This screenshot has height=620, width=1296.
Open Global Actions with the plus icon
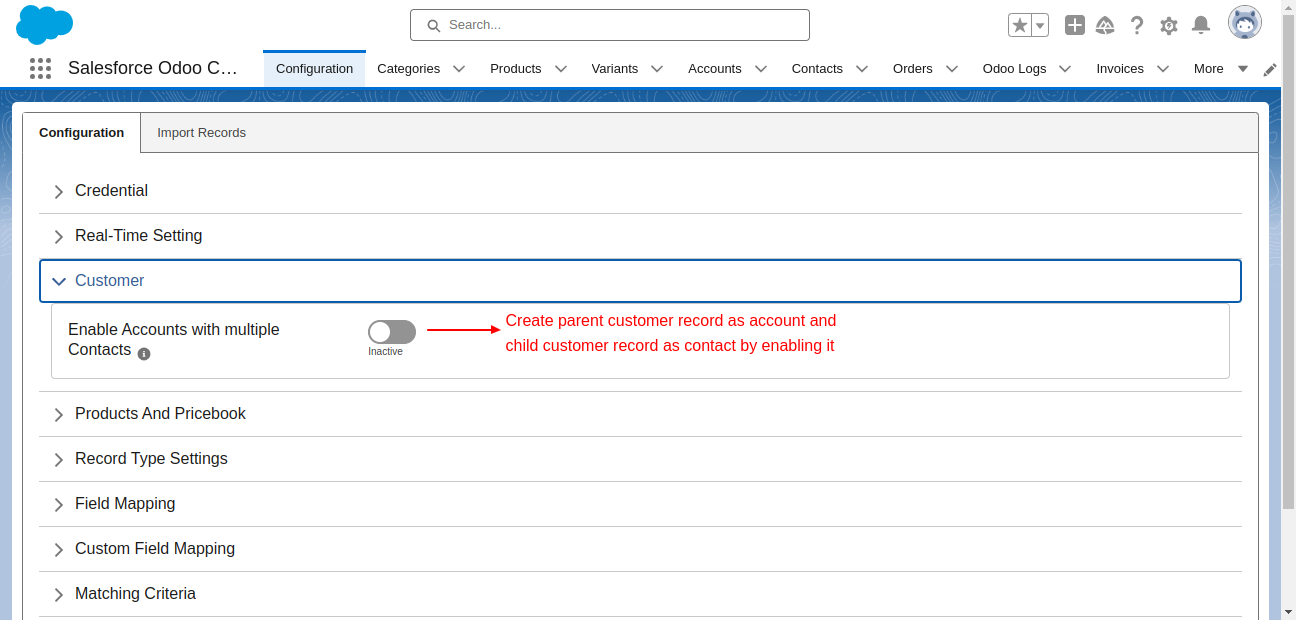pos(1074,25)
